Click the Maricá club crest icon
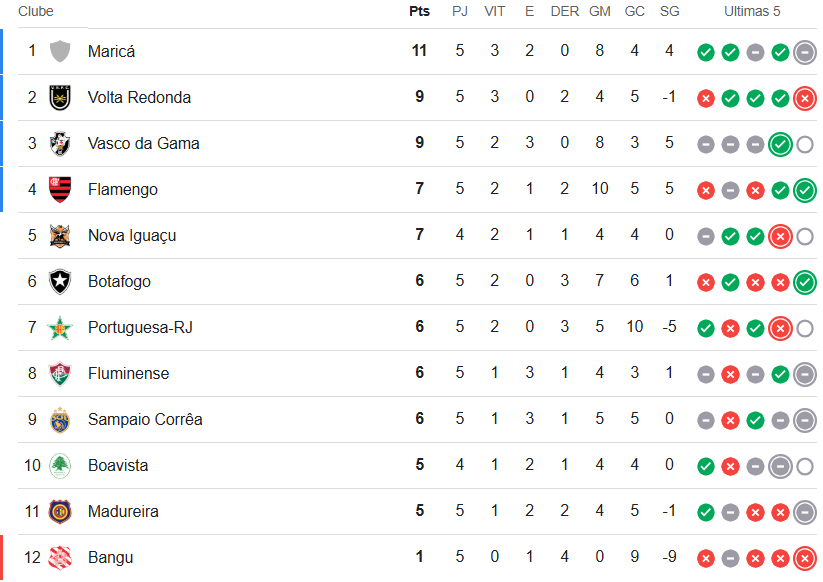The height and width of the screenshot is (582, 823). [60, 51]
